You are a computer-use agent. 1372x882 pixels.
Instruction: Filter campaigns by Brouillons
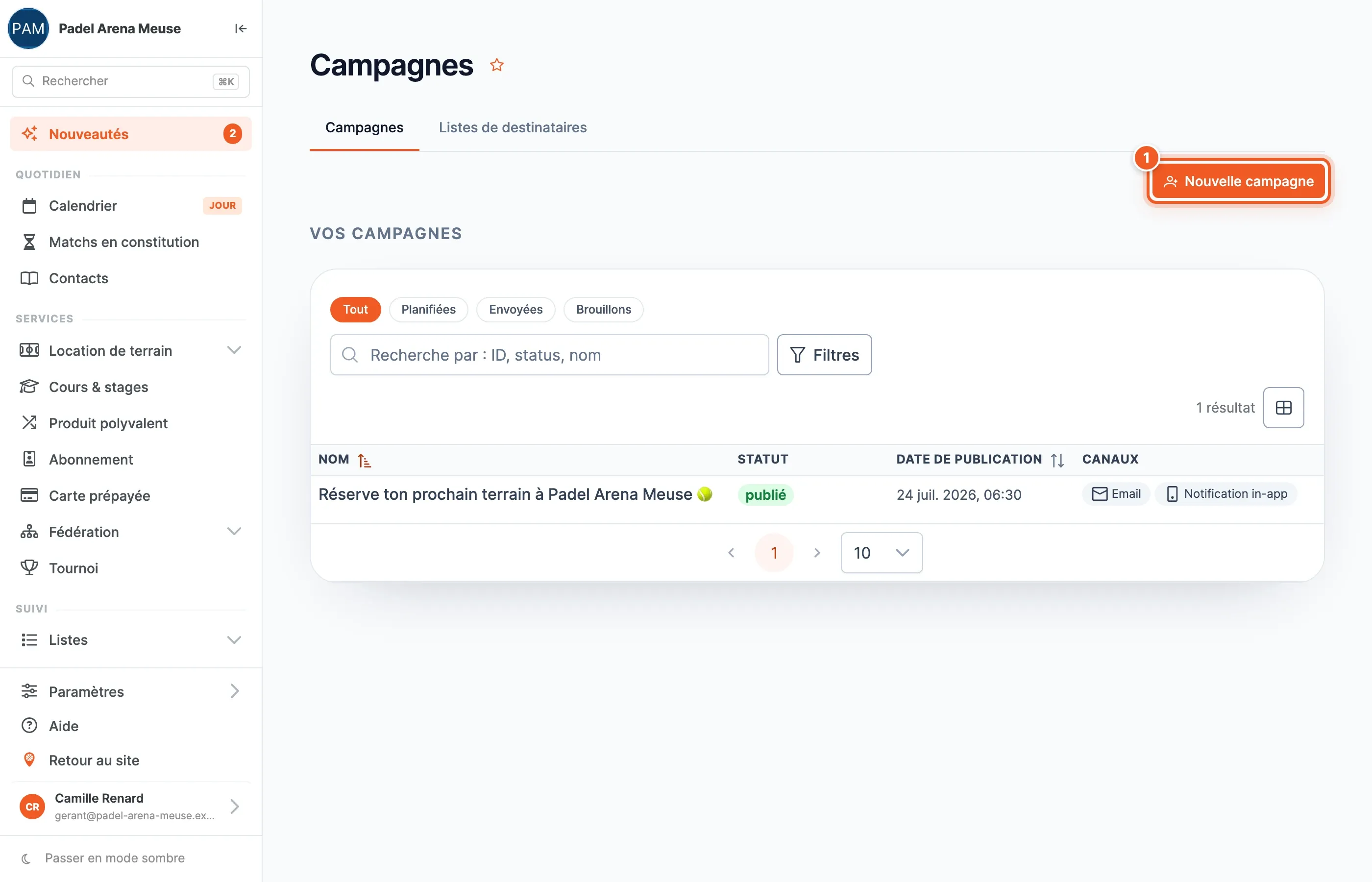pyautogui.click(x=604, y=309)
